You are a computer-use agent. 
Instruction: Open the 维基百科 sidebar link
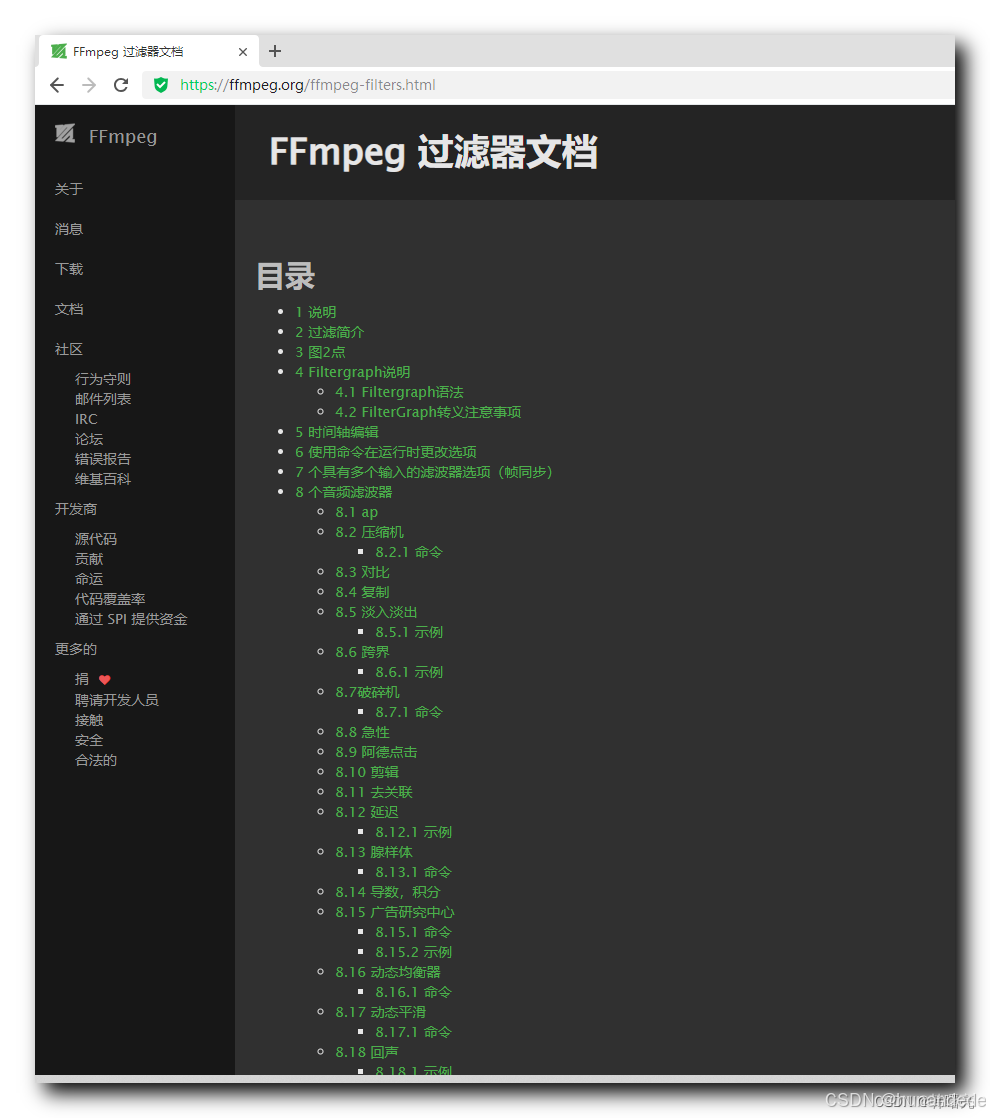coord(103,478)
